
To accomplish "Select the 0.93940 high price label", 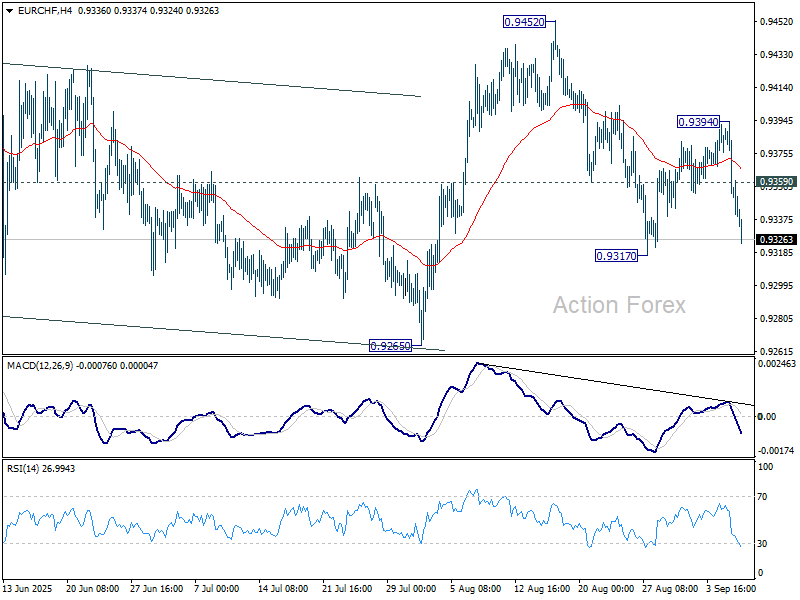I will [698, 121].
